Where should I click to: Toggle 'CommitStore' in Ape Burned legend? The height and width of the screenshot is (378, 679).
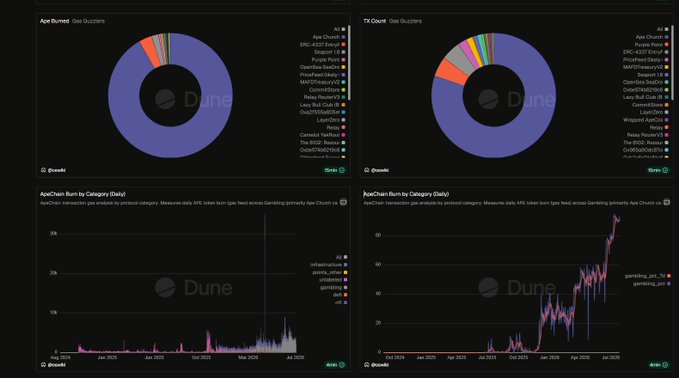(327, 90)
